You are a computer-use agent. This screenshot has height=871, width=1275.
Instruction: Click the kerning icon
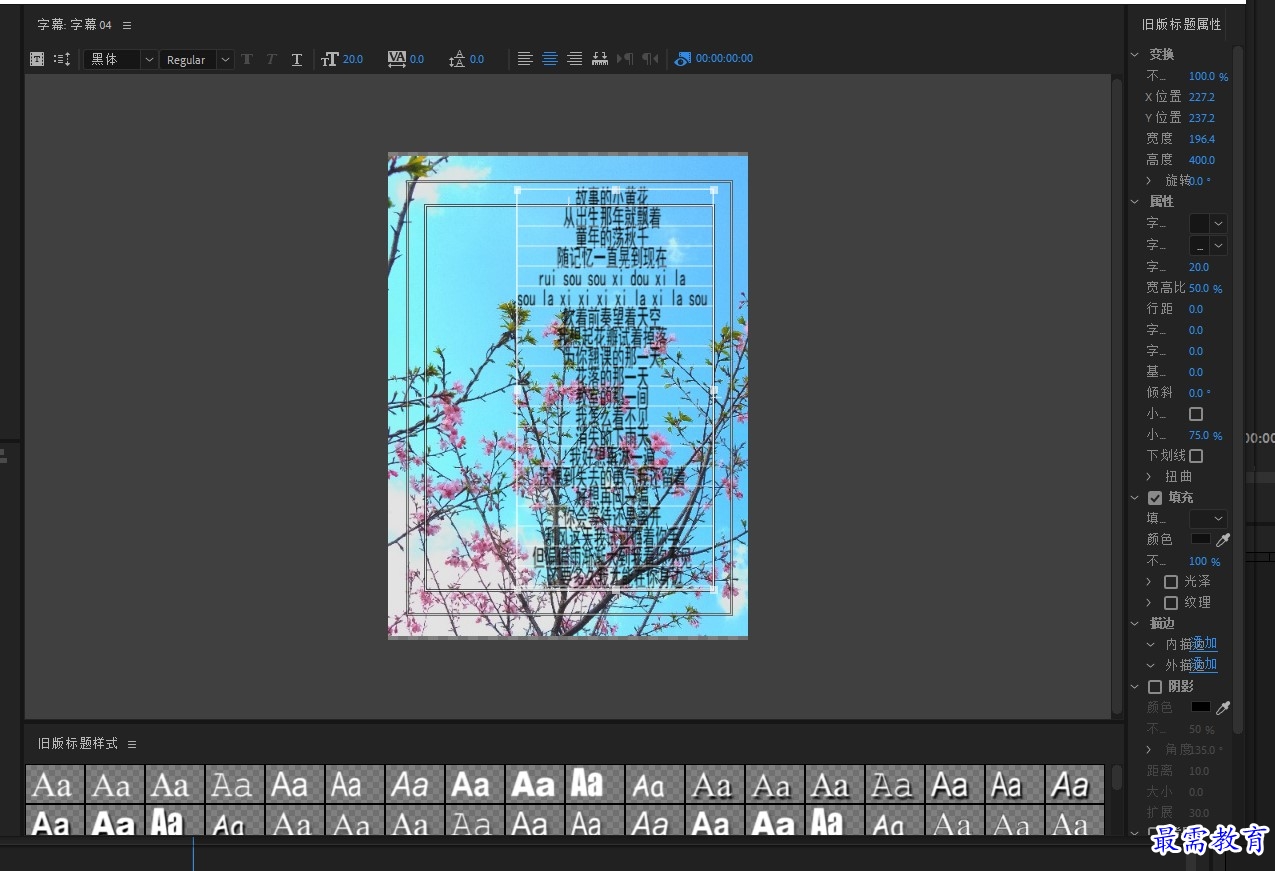(x=397, y=59)
